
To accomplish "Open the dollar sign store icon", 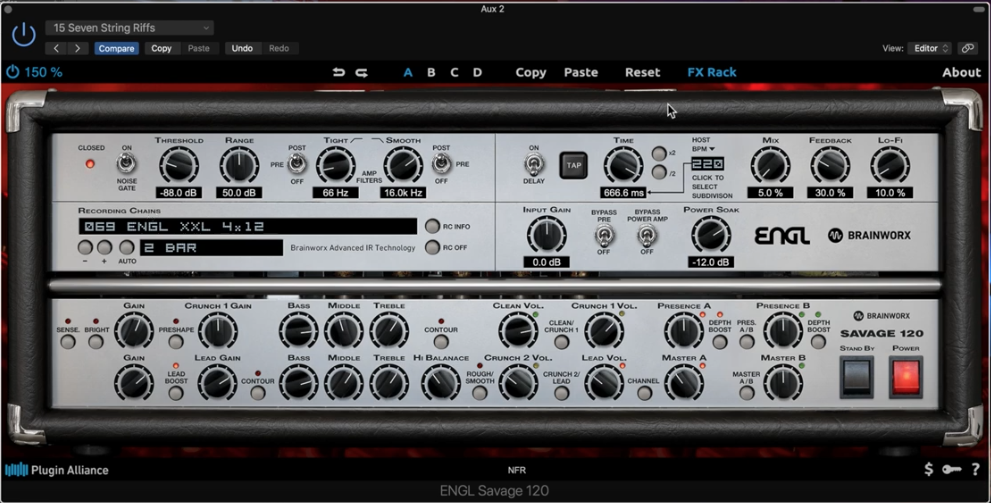I will point(928,469).
